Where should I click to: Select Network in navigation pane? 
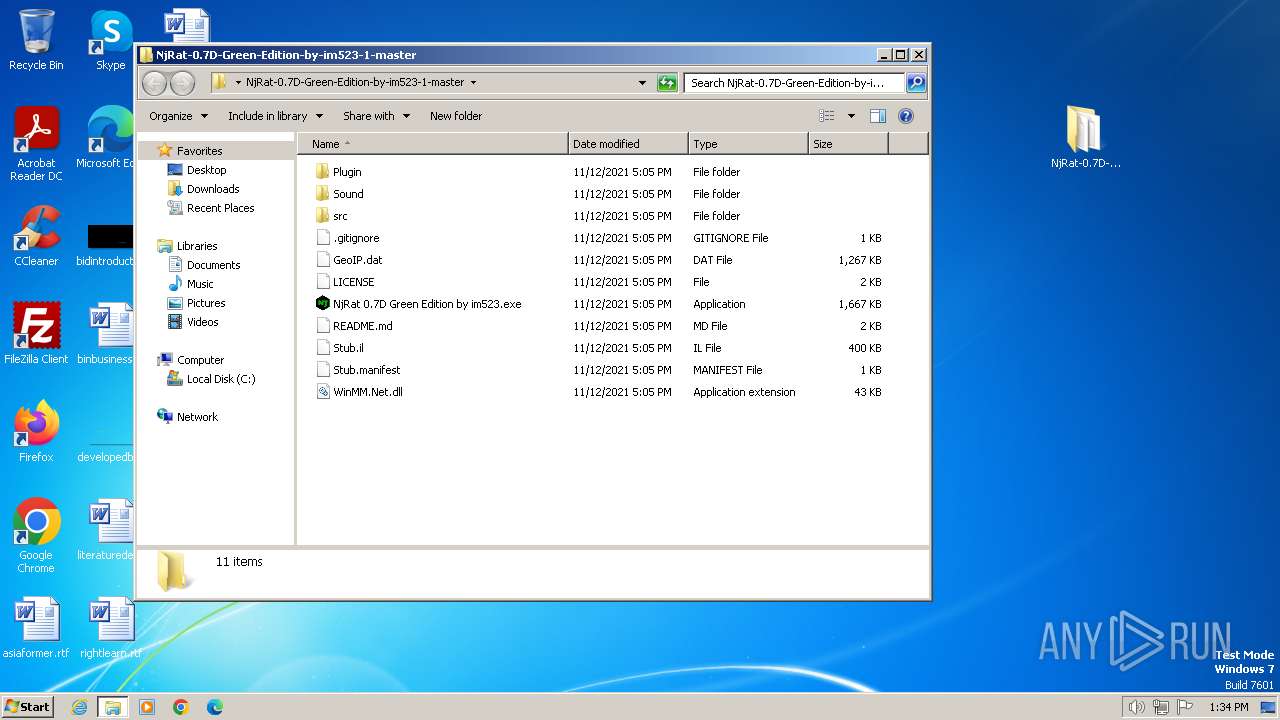click(197, 417)
